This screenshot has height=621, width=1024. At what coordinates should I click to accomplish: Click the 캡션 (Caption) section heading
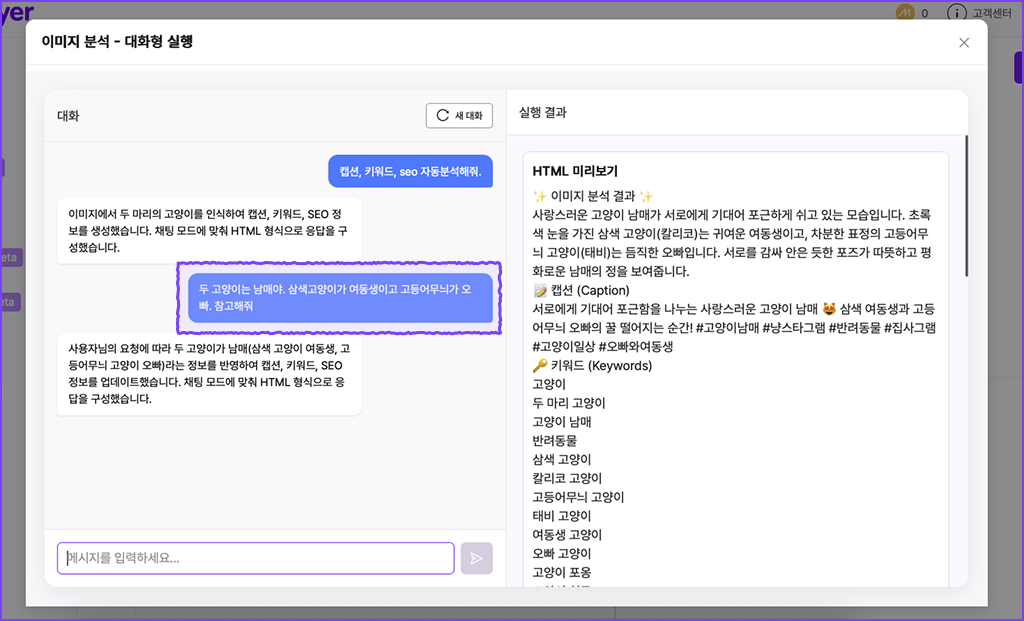click(584, 290)
